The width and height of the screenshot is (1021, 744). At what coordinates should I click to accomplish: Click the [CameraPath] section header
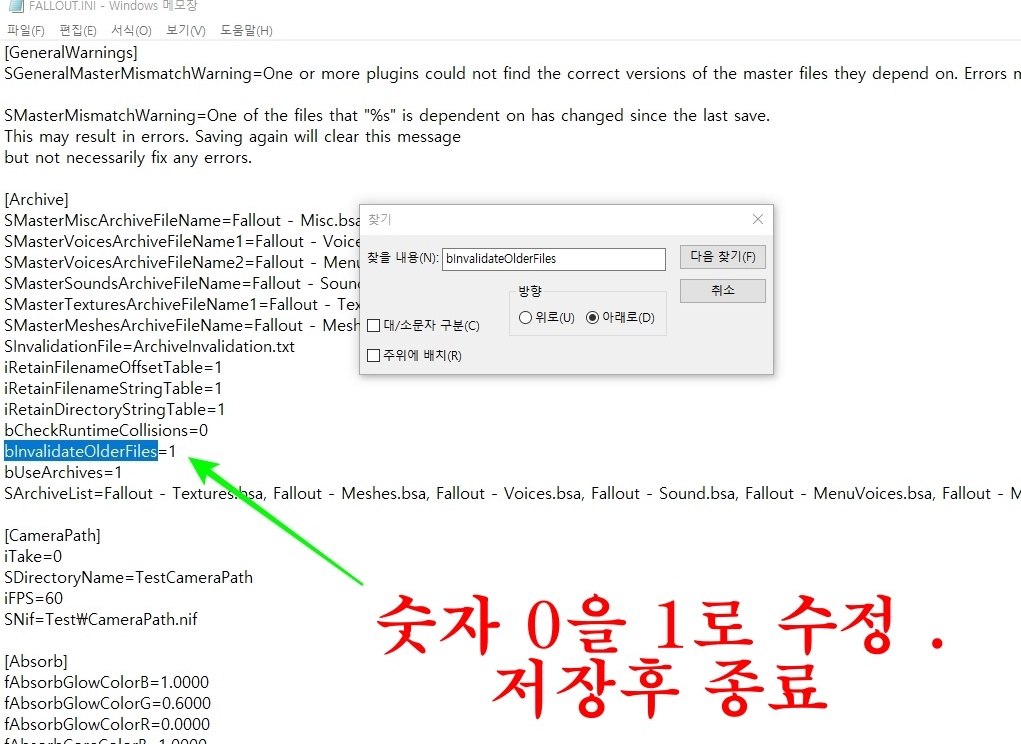pyautogui.click(x=52, y=536)
